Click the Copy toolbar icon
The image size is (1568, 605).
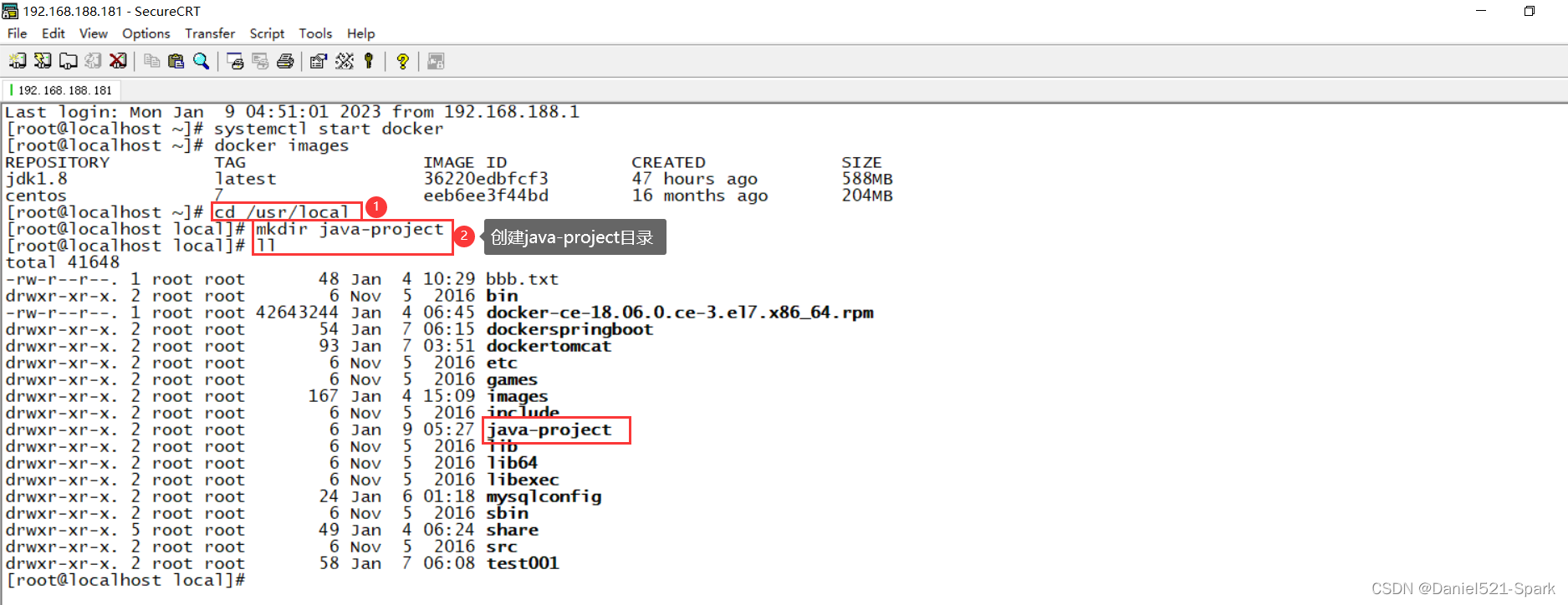click(x=151, y=61)
